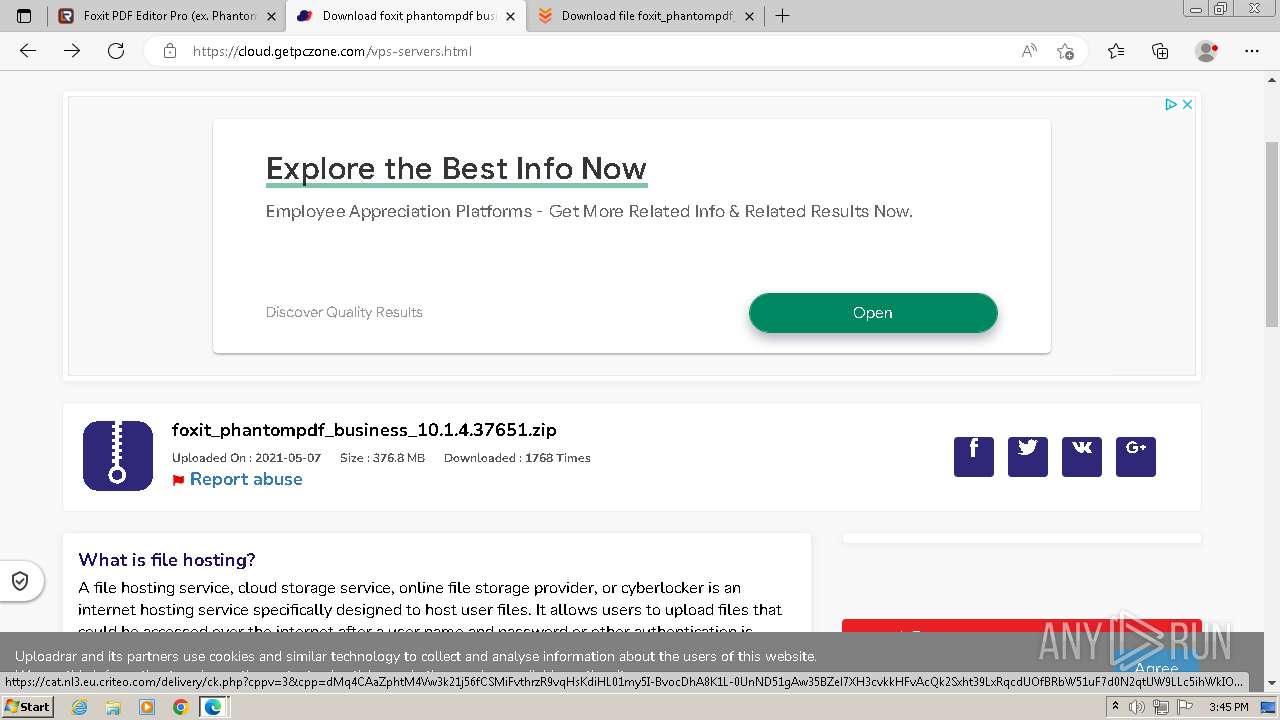Click the file name foxit_phantompdf_business_10.1.4.37651.zip
This screenshot has height=720, width=1280.
364,430
